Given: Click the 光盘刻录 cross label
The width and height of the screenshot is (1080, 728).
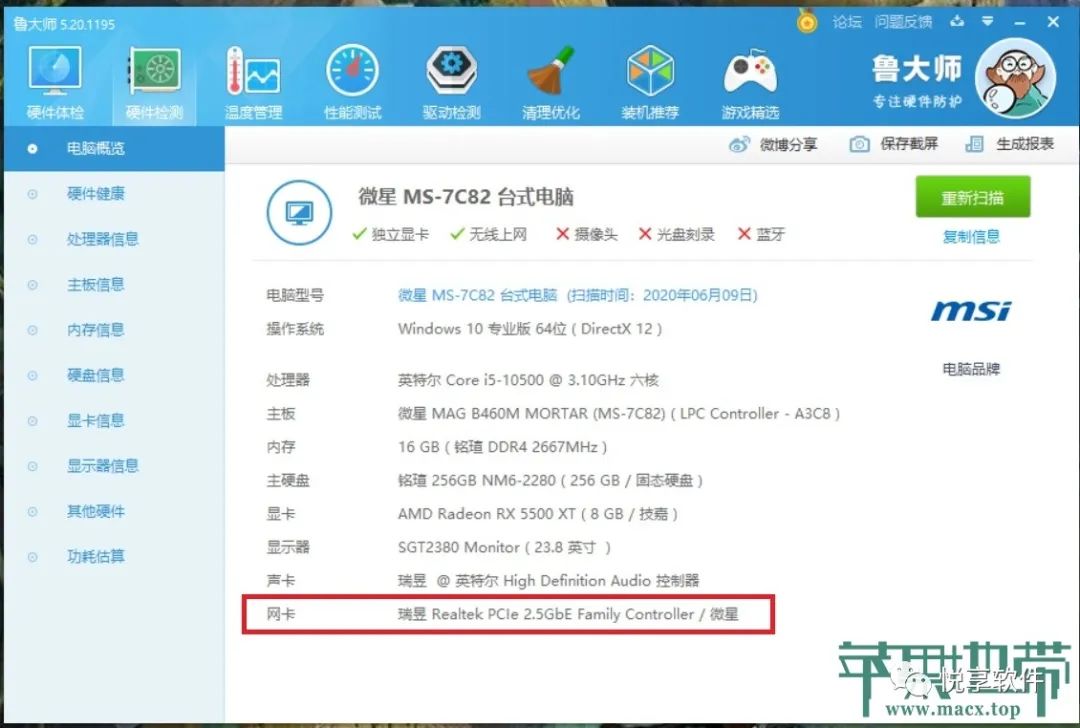Looking at the screenshot, I should pyautogui.click(x=676, y=234).
